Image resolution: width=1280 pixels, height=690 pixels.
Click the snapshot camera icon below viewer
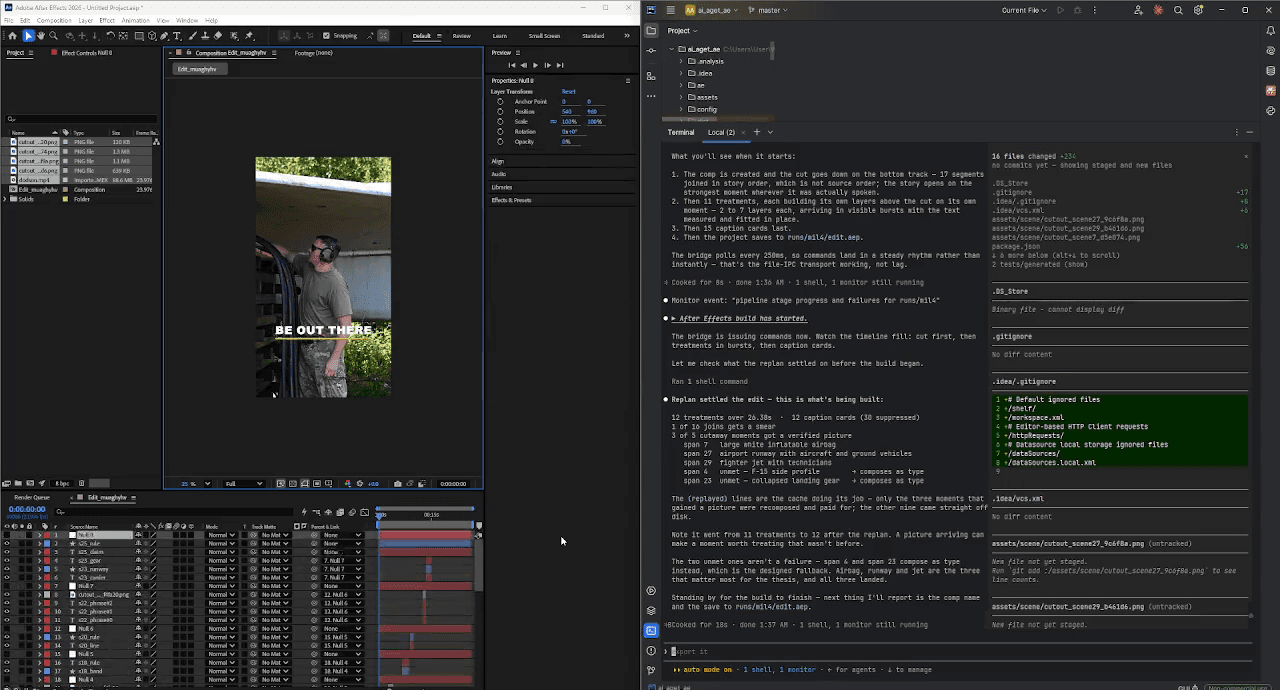tap(398, 484)
